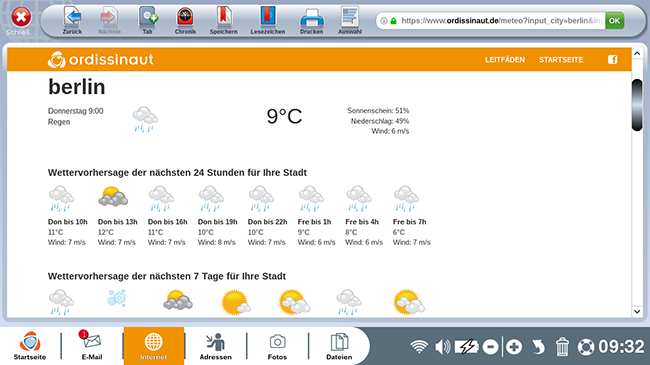Click the battery charging icon

pyautogui.click(x=467, y=347)
